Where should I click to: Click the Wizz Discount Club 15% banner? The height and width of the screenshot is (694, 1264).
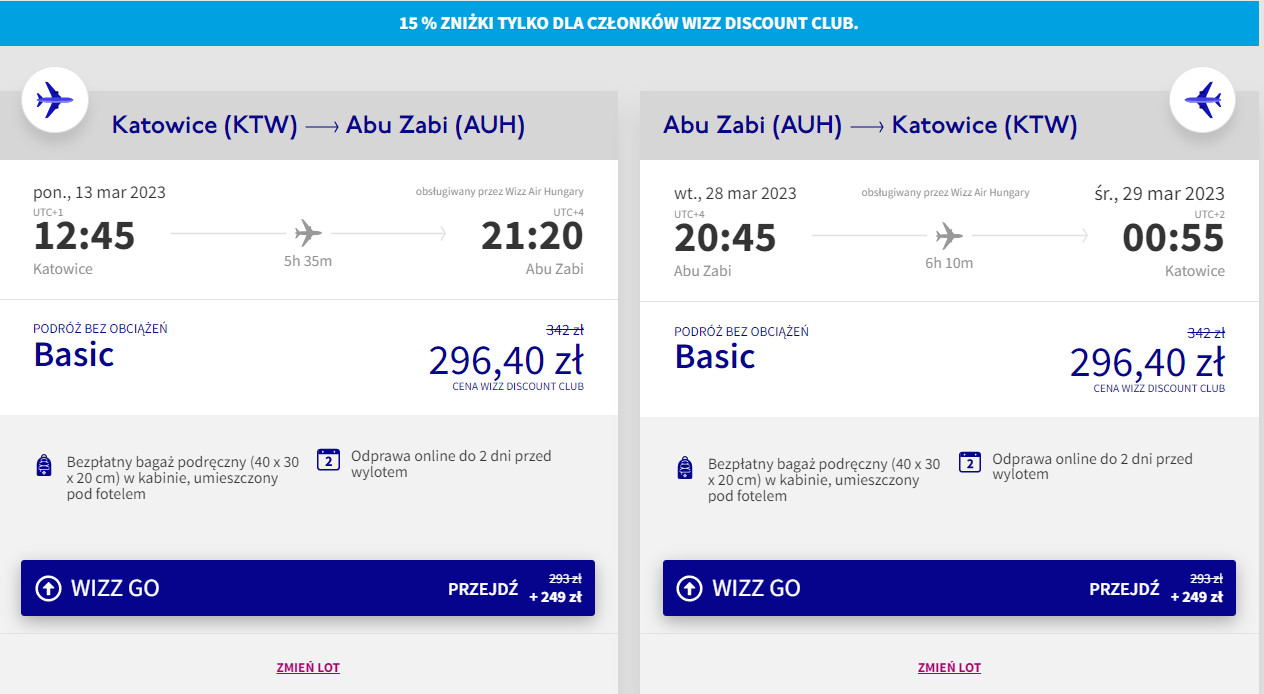click(x=629, y=23)
